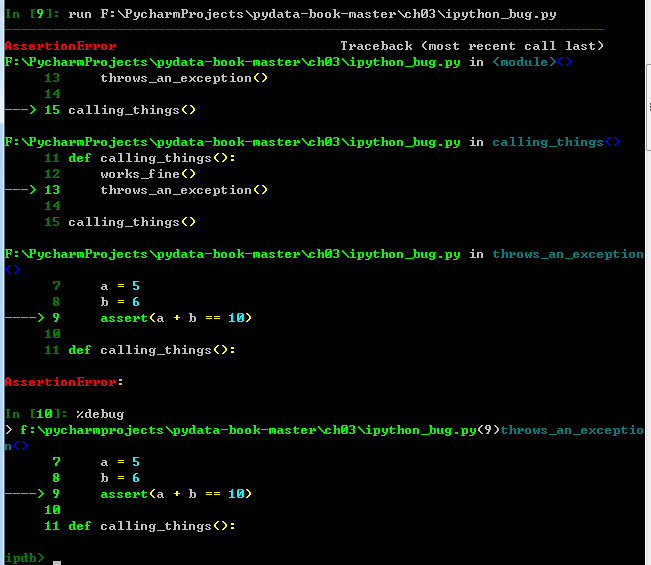This screenshot has width=651, height=565.
Task: Select the run ipython_bug.py command text
Action: [312, 14]
